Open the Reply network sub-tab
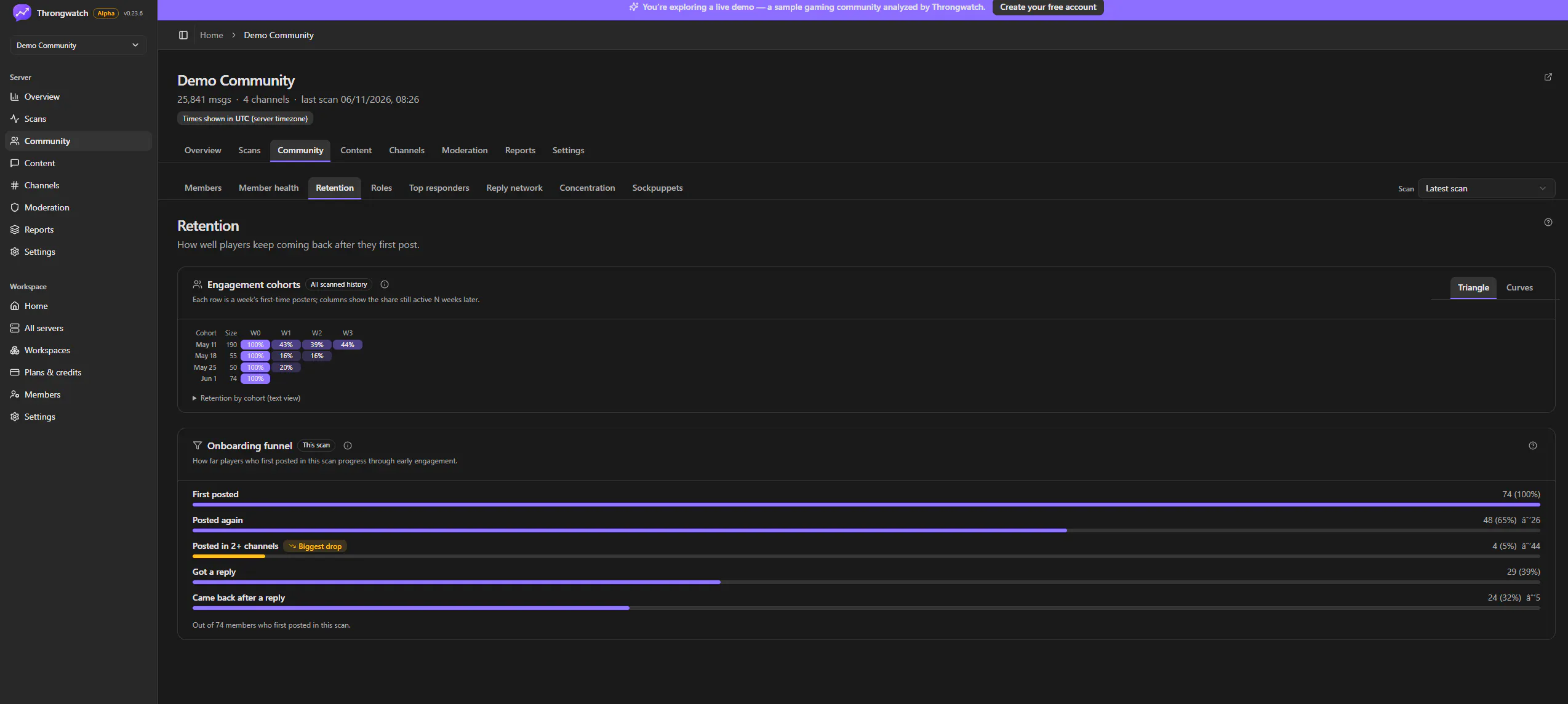 (514, 188)
